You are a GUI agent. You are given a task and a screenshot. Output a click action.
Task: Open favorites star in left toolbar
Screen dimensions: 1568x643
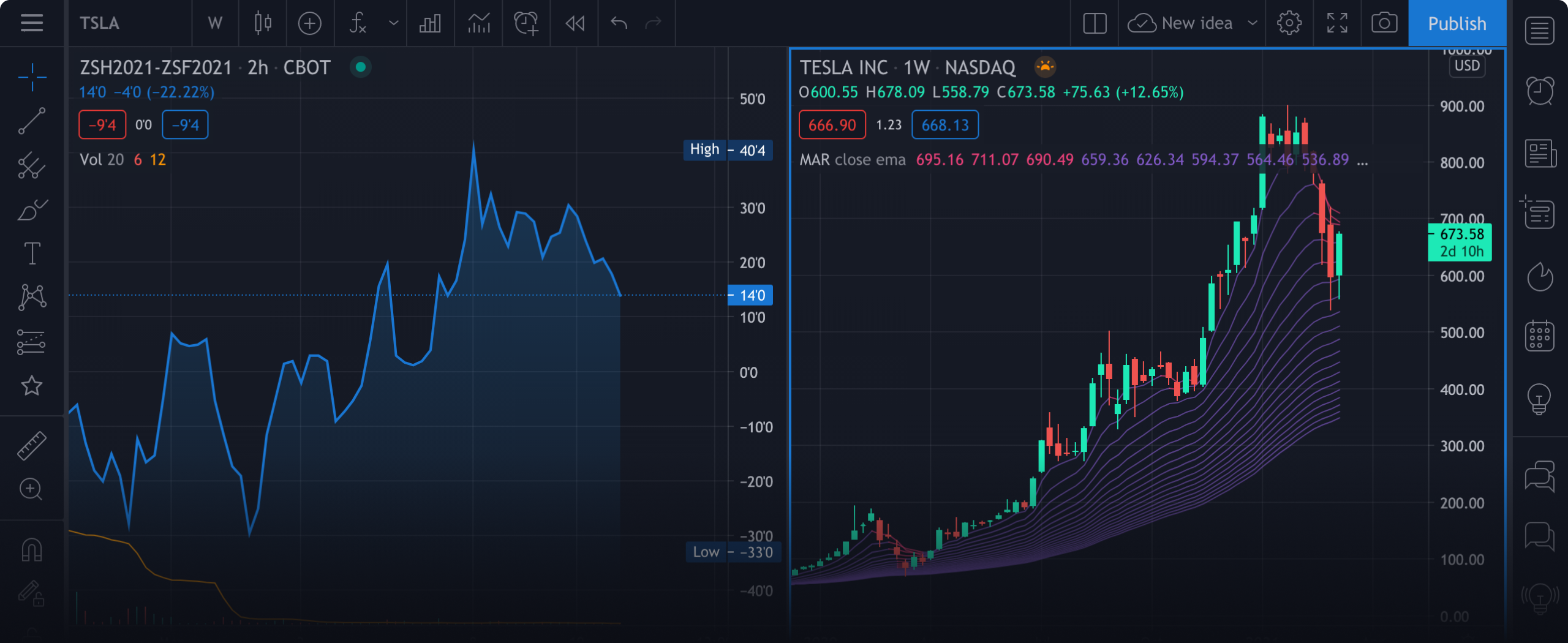click(32, 386)
